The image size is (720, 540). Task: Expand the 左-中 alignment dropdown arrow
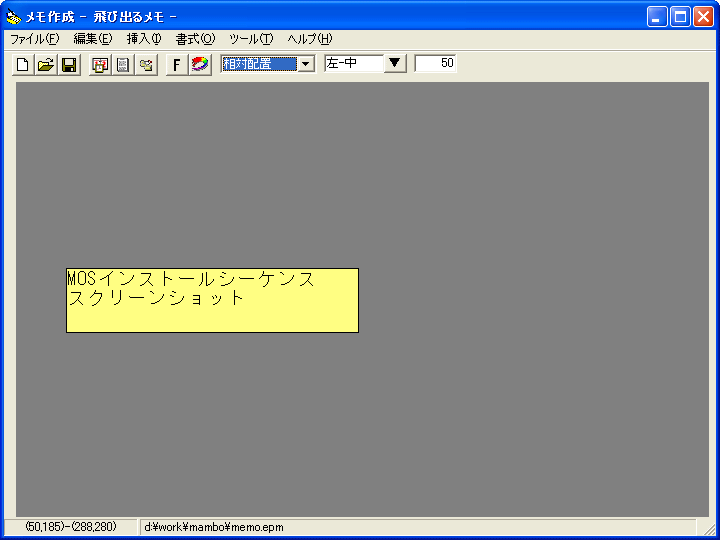(x=395, y=64)
